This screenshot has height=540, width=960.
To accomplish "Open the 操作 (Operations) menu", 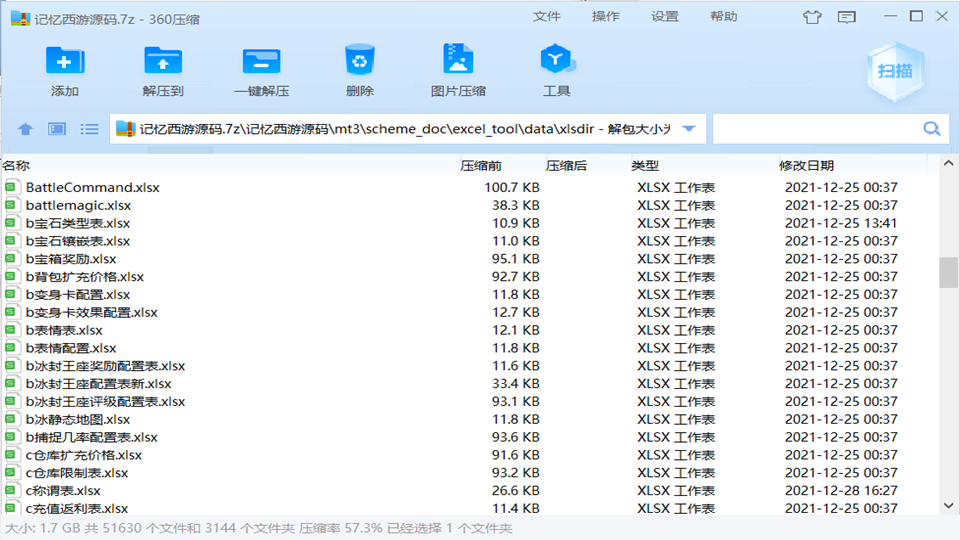I will [x=606, y=17].
